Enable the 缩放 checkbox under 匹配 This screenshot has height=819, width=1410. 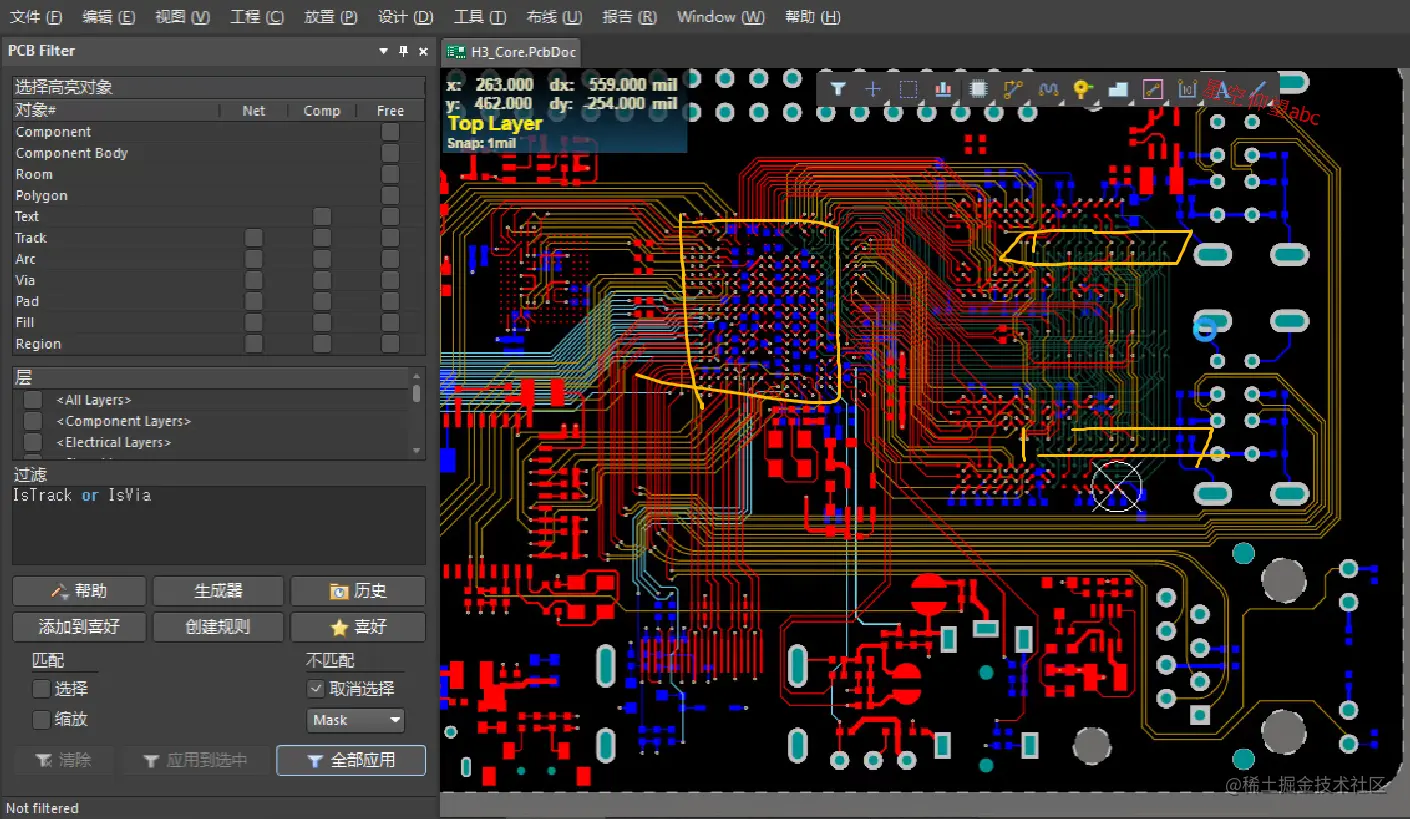[41, 719]
